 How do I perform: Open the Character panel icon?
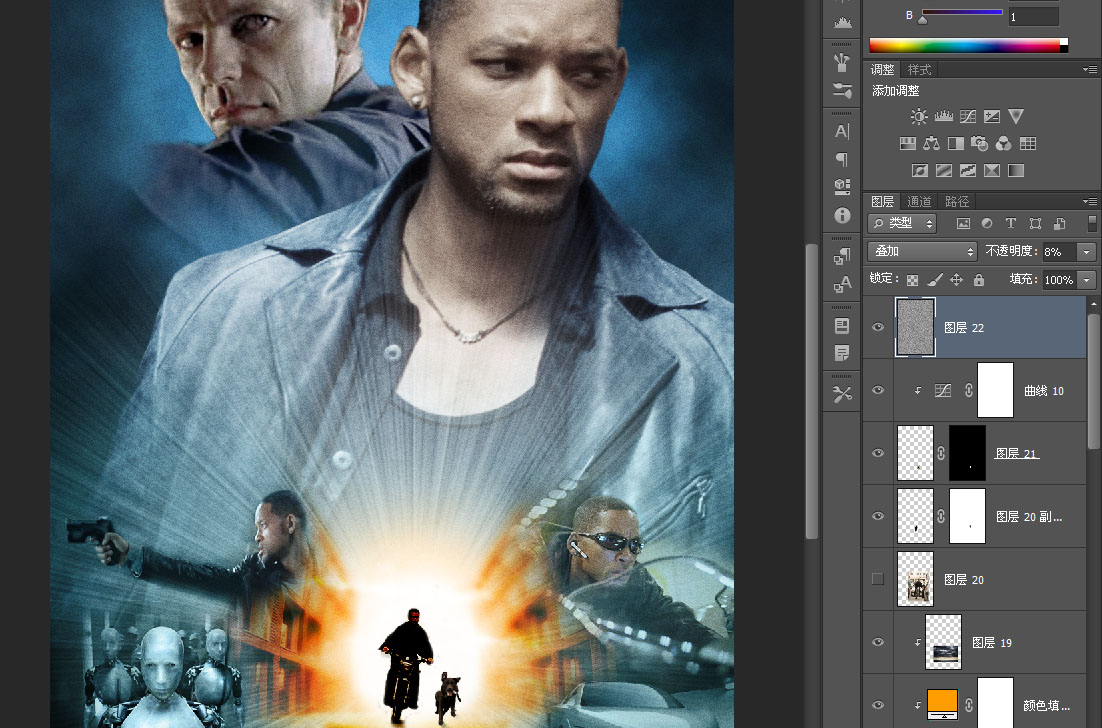coord(842,131)
